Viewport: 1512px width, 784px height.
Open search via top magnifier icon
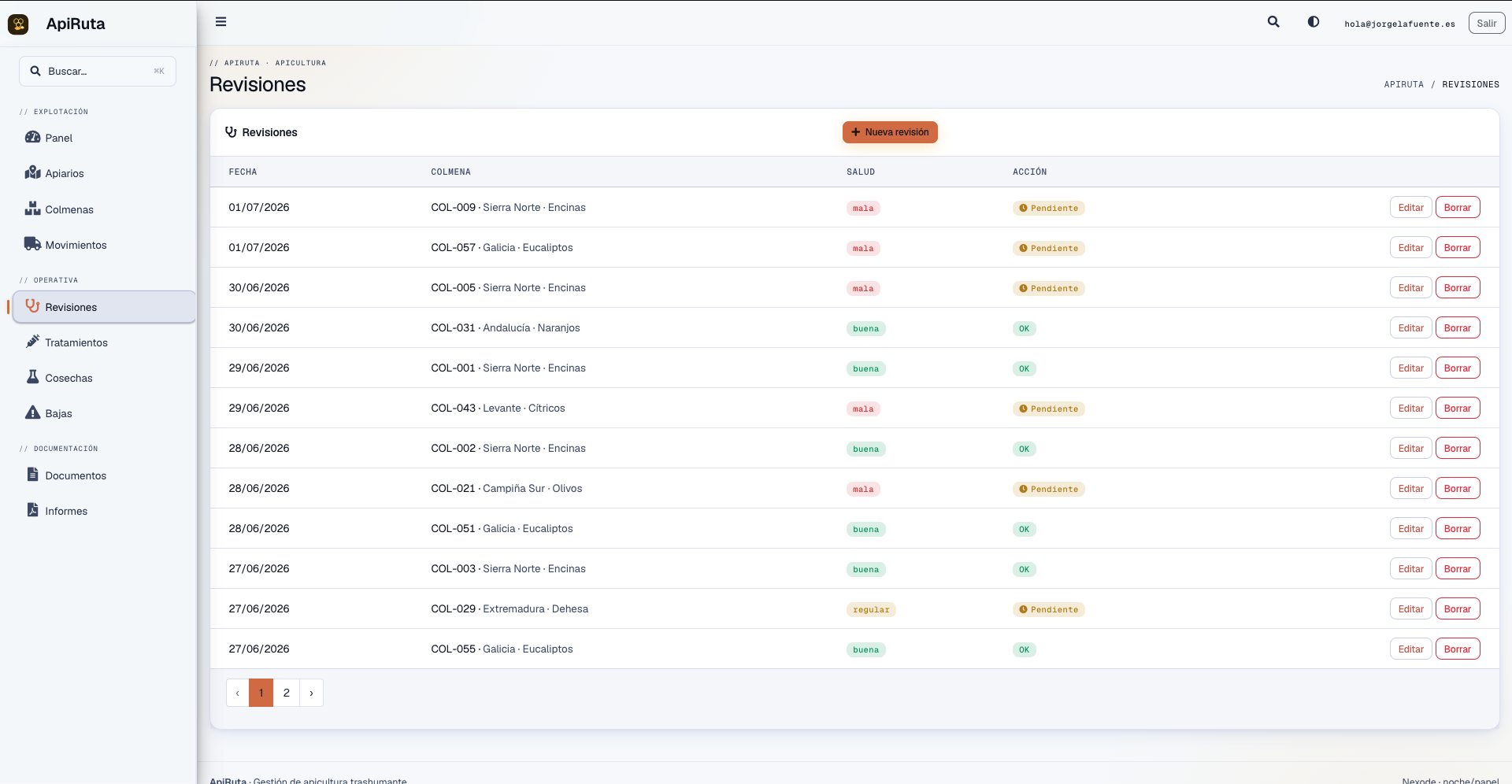coord(1273,22)
